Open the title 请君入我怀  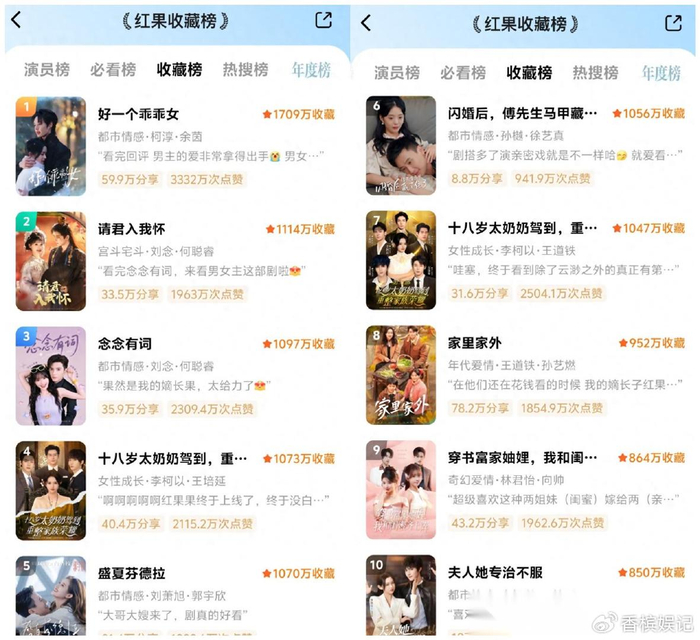132,229
